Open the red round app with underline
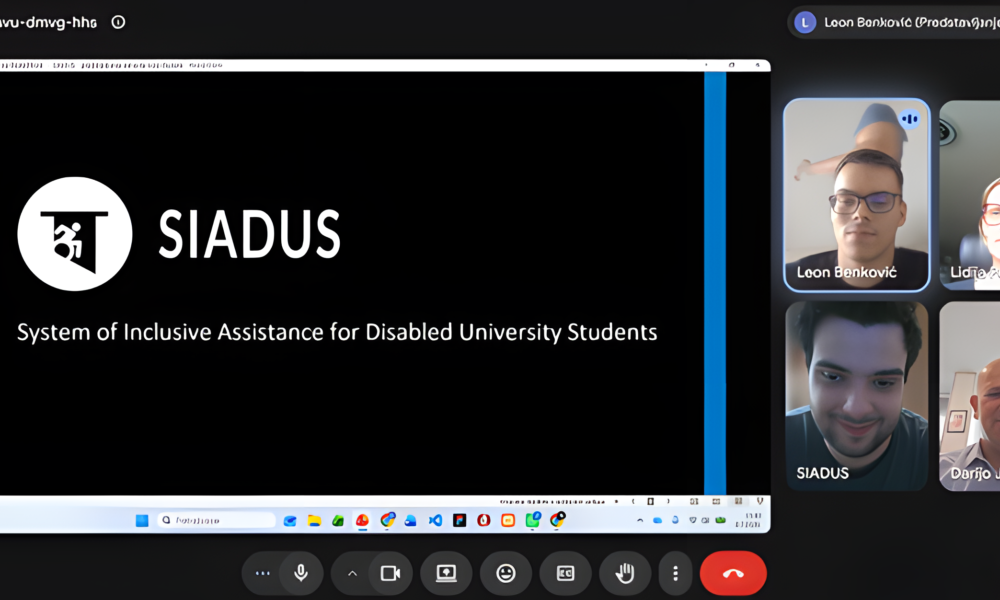1000x600 pixels. [362, 520]
